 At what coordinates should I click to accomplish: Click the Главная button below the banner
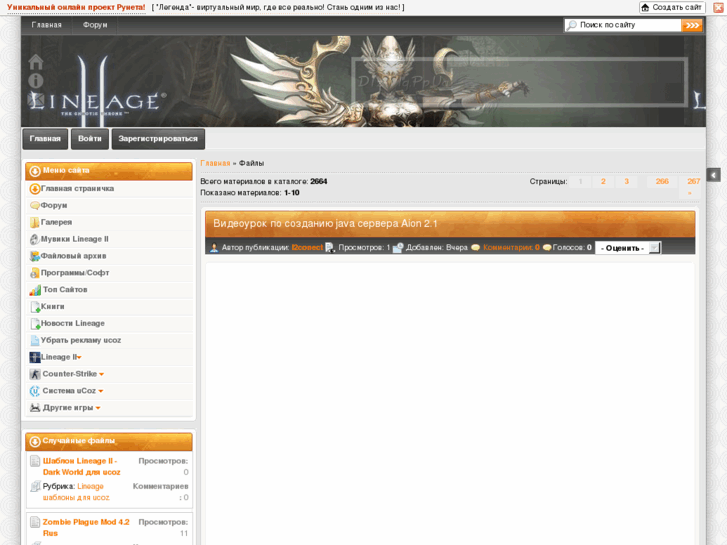(45, 139)
